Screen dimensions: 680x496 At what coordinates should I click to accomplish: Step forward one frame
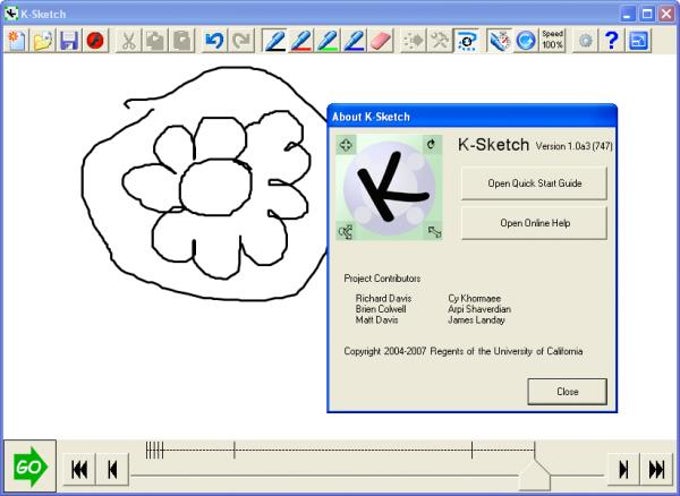pos(624,469)
